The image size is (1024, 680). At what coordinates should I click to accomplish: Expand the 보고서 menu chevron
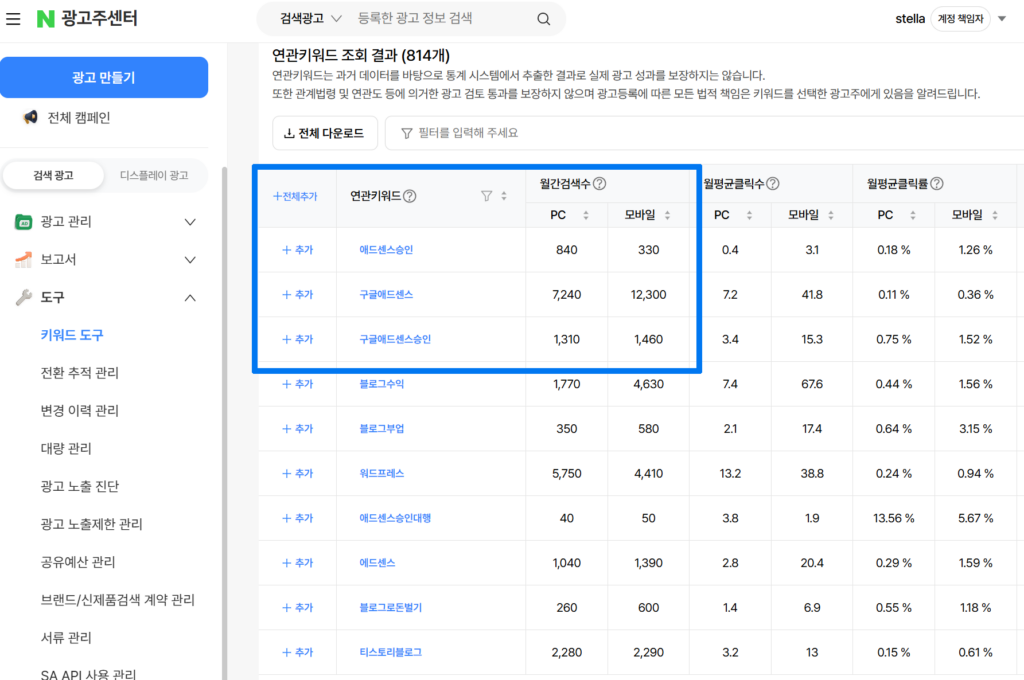pos(190,260)
